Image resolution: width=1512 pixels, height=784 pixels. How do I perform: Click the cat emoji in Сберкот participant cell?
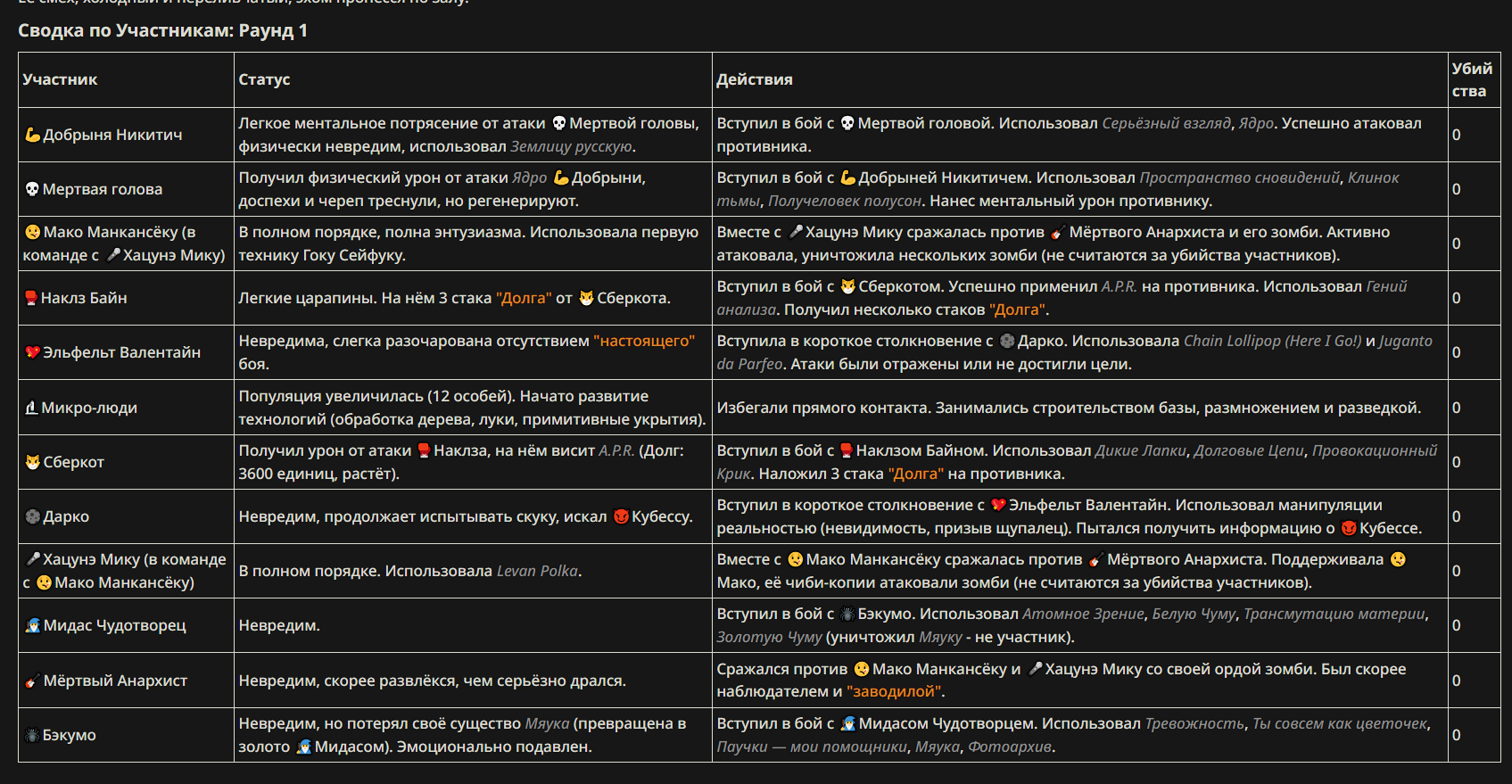pos(33,462)
